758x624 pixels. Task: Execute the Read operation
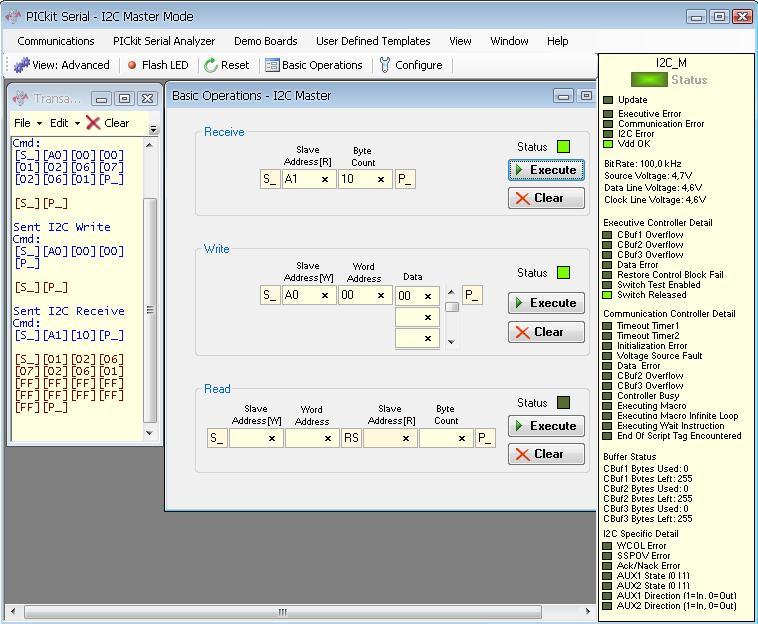pos(546,426)
